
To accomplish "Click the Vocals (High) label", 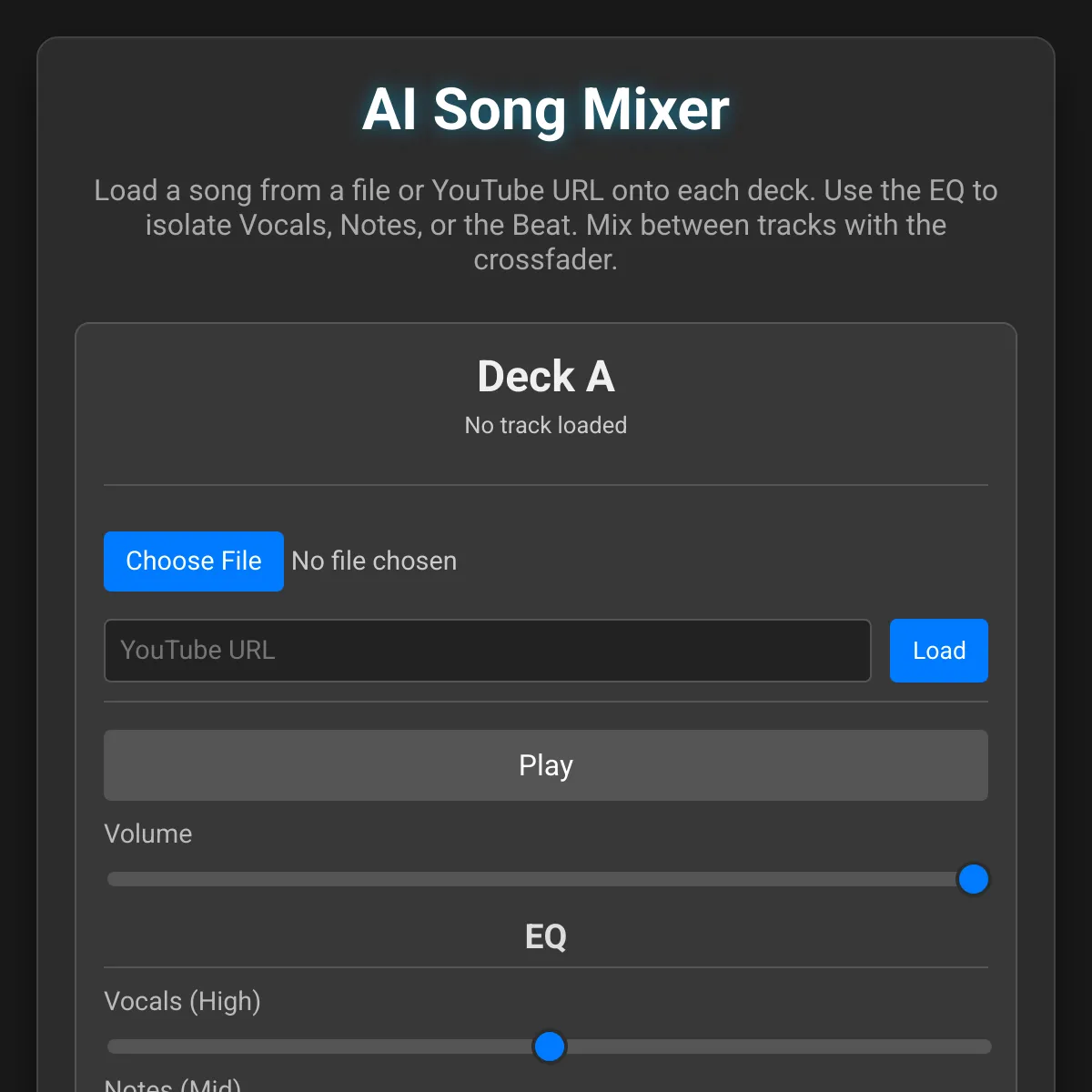I will [x=183, y=1001].
